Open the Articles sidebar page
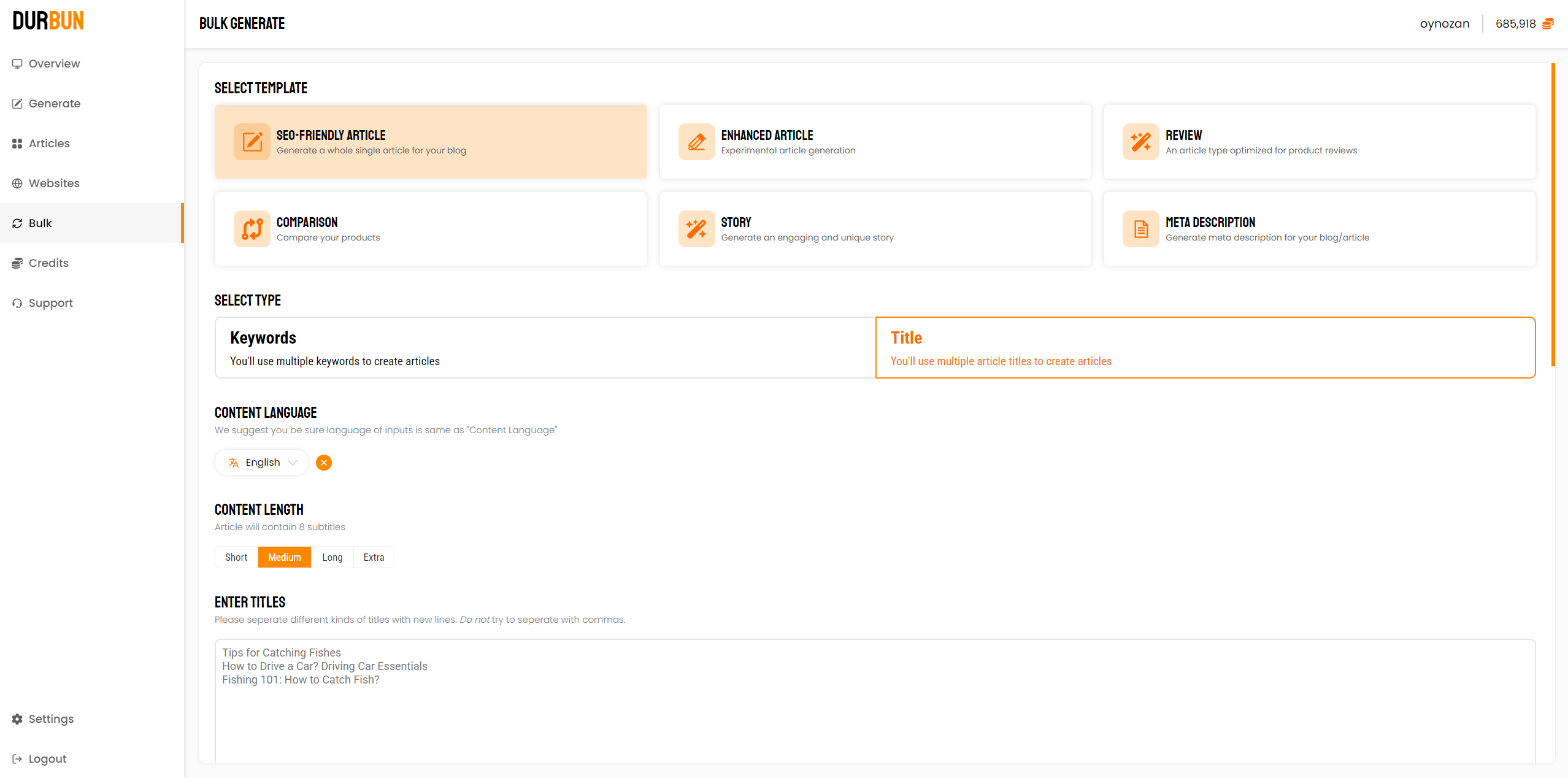This screenshot has width=1568, height=778. pos(49,144)
